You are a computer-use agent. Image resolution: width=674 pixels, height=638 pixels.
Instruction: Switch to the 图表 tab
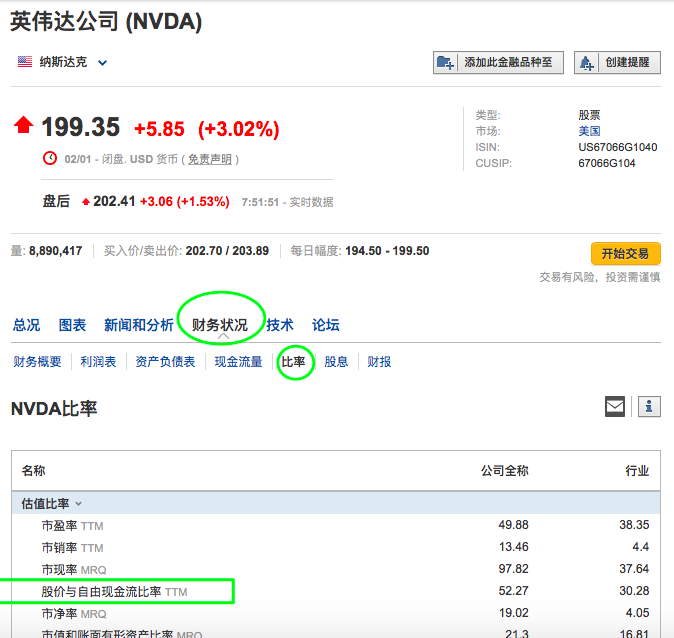click(72, 325)
